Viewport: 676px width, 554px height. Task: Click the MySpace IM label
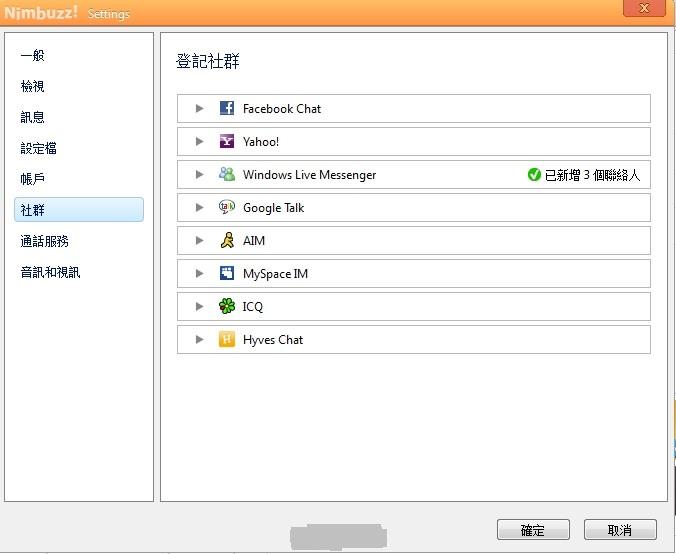[275, 274]
